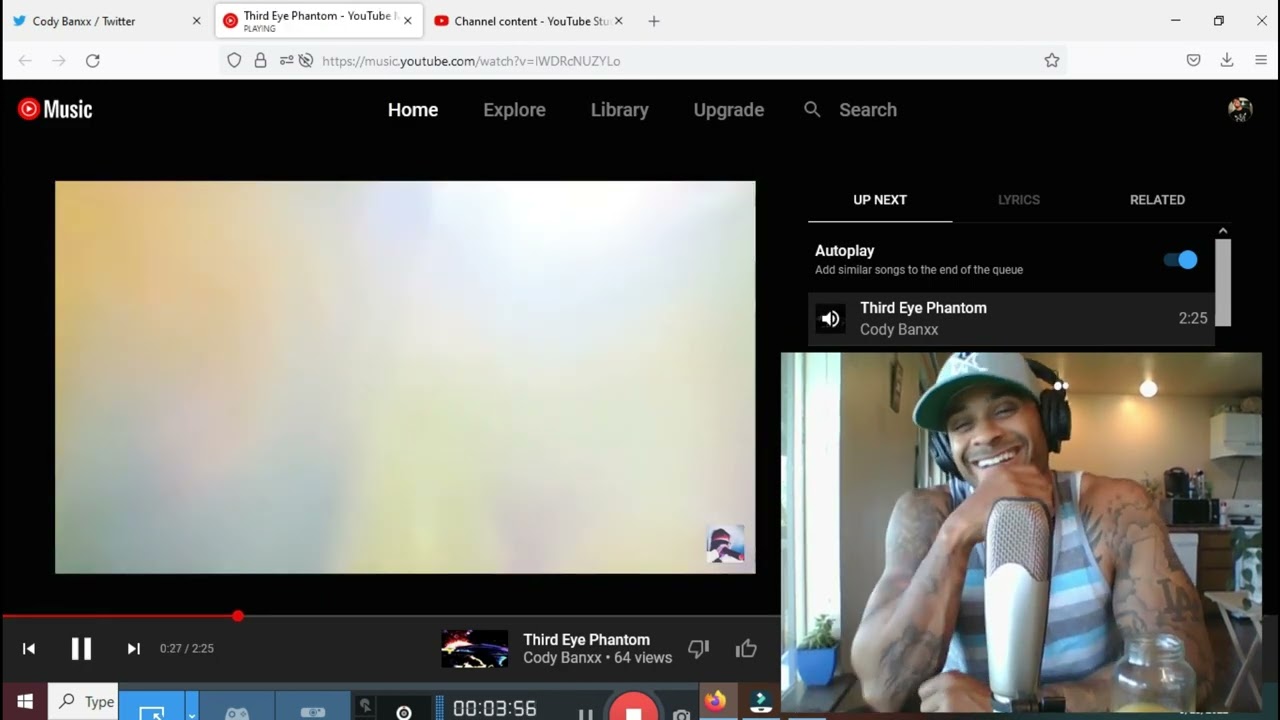Open the UP NEXT tab
The height and width of the screenshot is (720, 1280).
tap(880, 200)
